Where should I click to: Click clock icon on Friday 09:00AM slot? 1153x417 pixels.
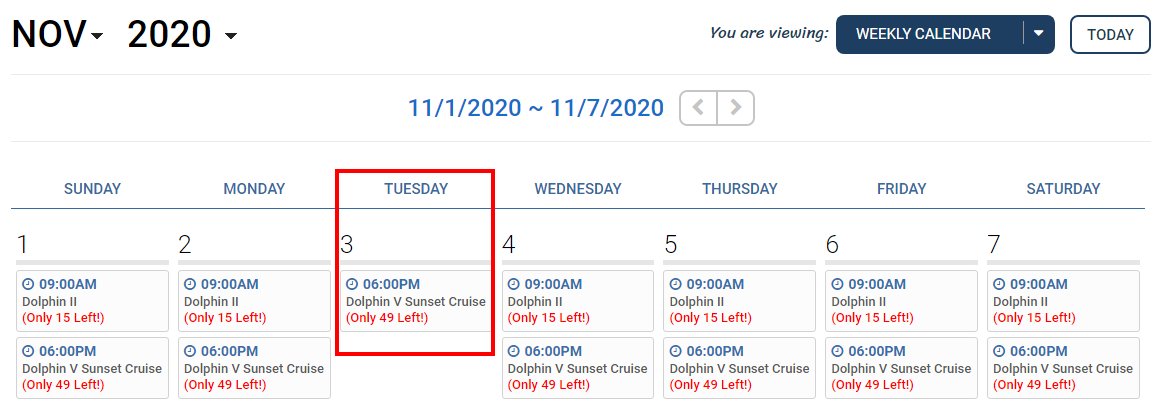tap(838, 284)
